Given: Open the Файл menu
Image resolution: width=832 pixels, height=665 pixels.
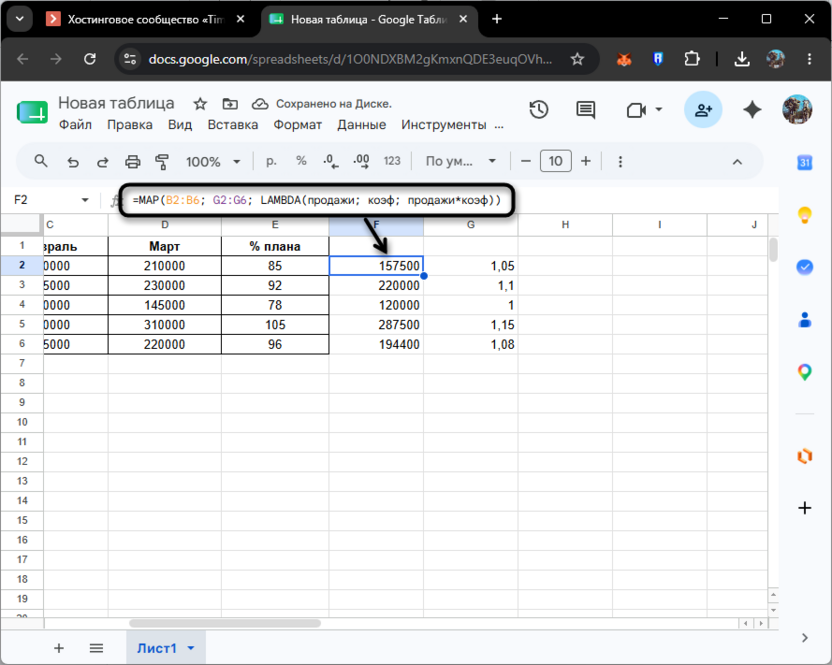Looking at the screenshot, I should (x=75, y=125).
